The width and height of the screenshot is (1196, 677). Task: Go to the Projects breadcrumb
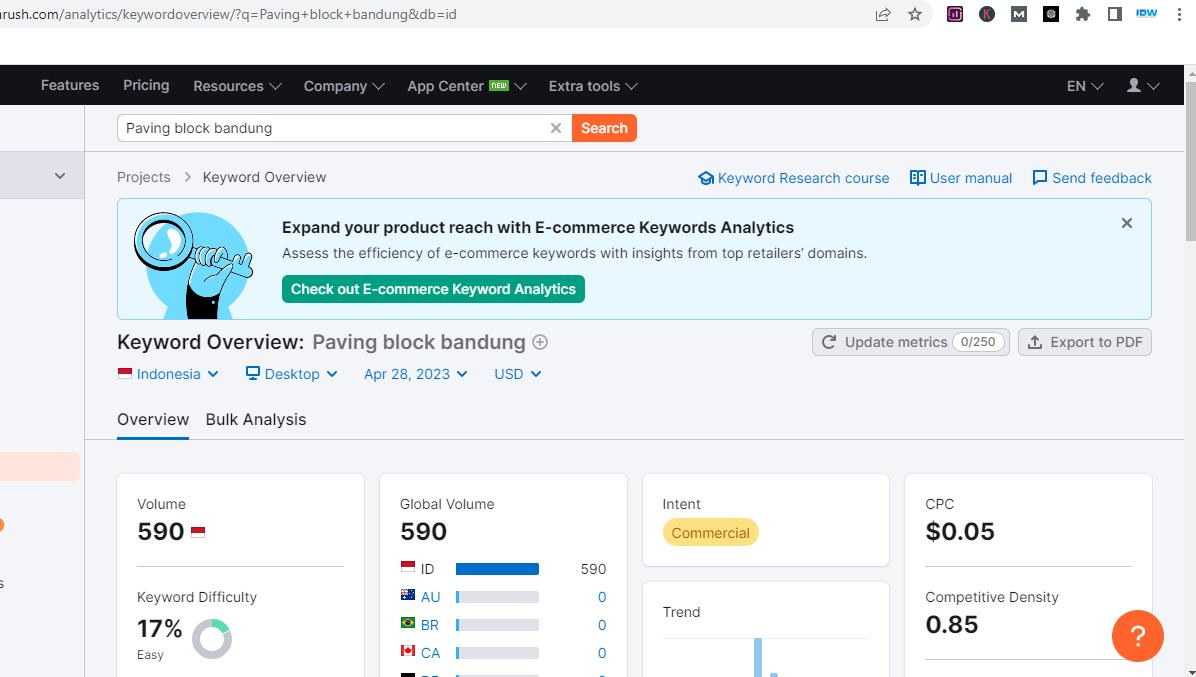pos(143,177)
